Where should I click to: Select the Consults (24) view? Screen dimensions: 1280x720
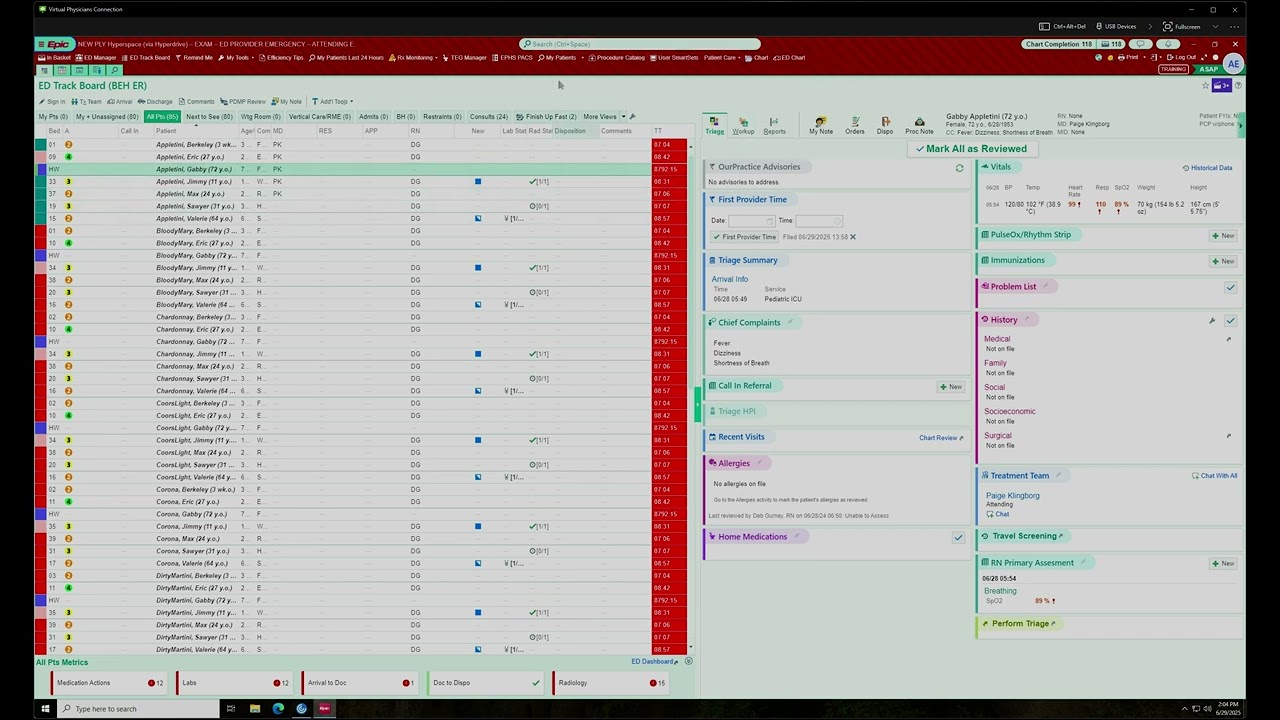488,117
